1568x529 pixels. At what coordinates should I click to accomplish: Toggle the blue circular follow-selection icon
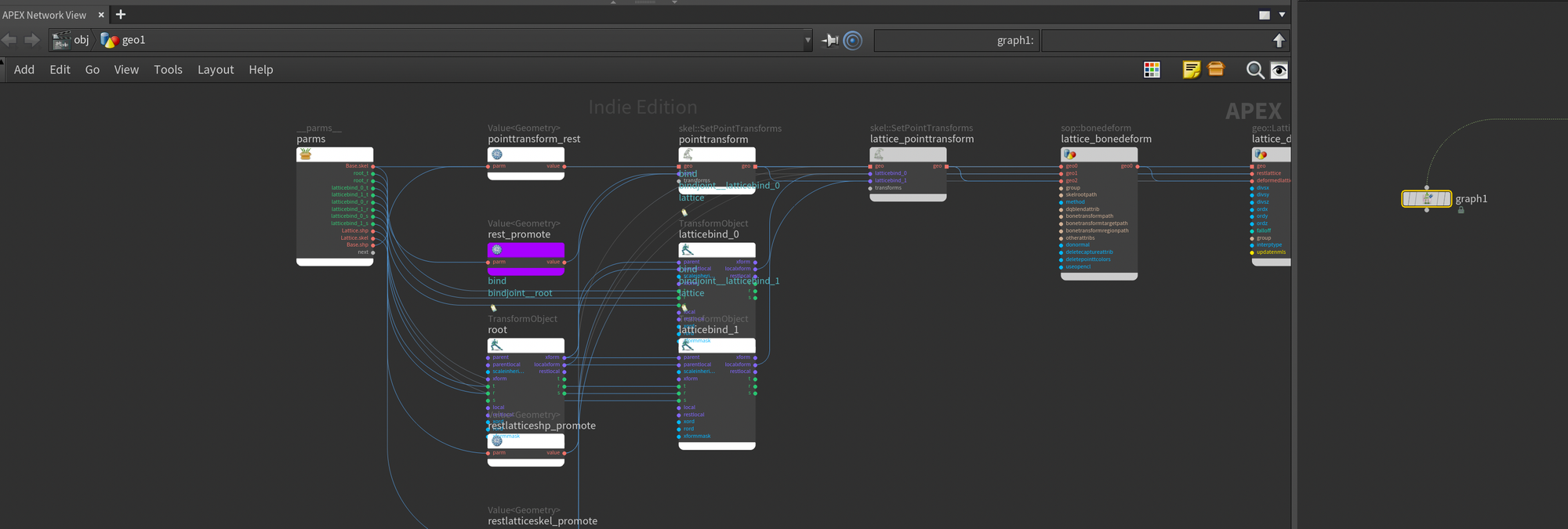[852, 40]
